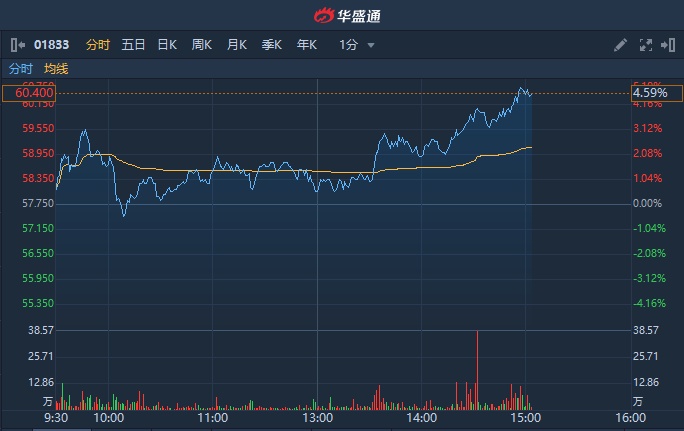Click the 60.400 current price label
The height and width of the screenshot is (431, 684).
28,93
